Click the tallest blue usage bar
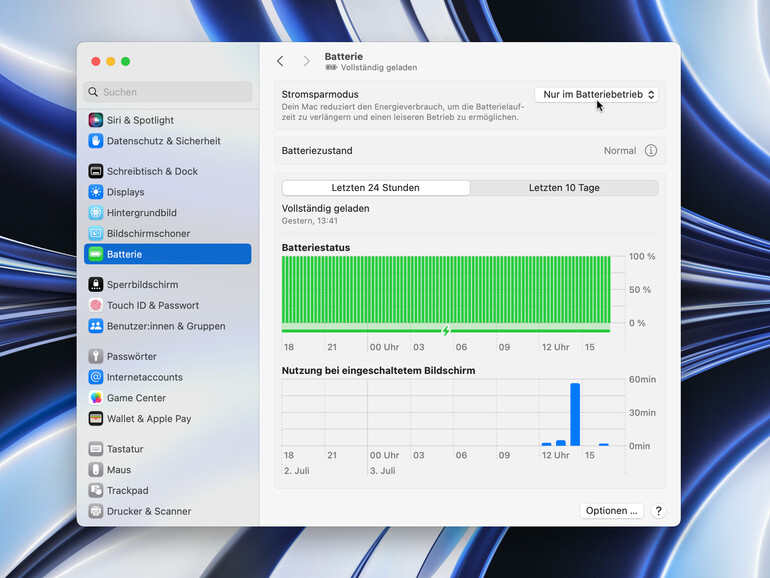Image resolution: width=770 pixels, height=578 pixels. 575,414
